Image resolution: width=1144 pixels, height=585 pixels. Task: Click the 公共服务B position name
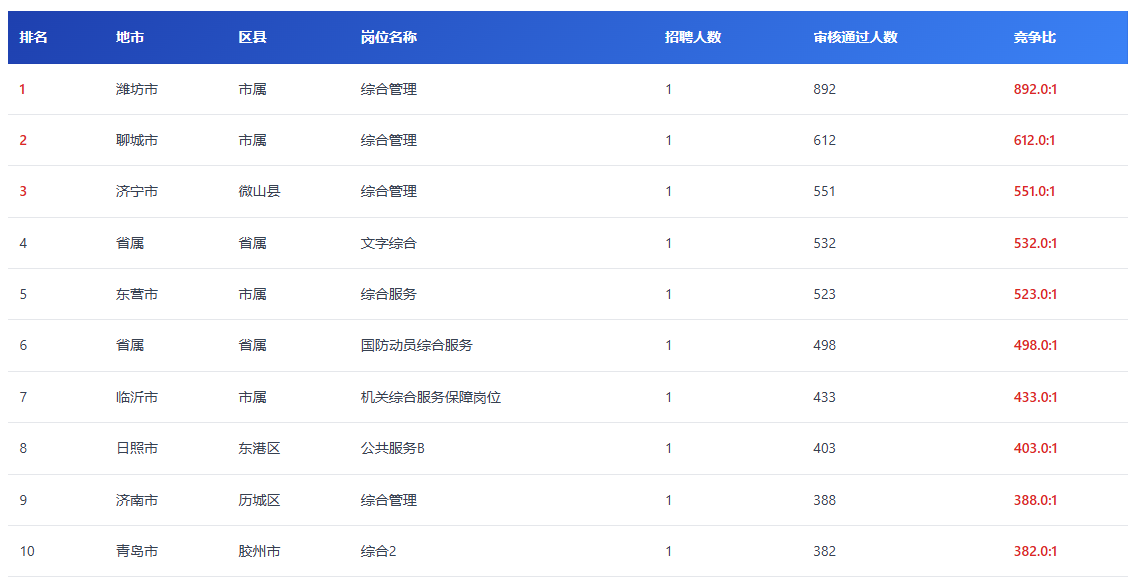point(393,448)
